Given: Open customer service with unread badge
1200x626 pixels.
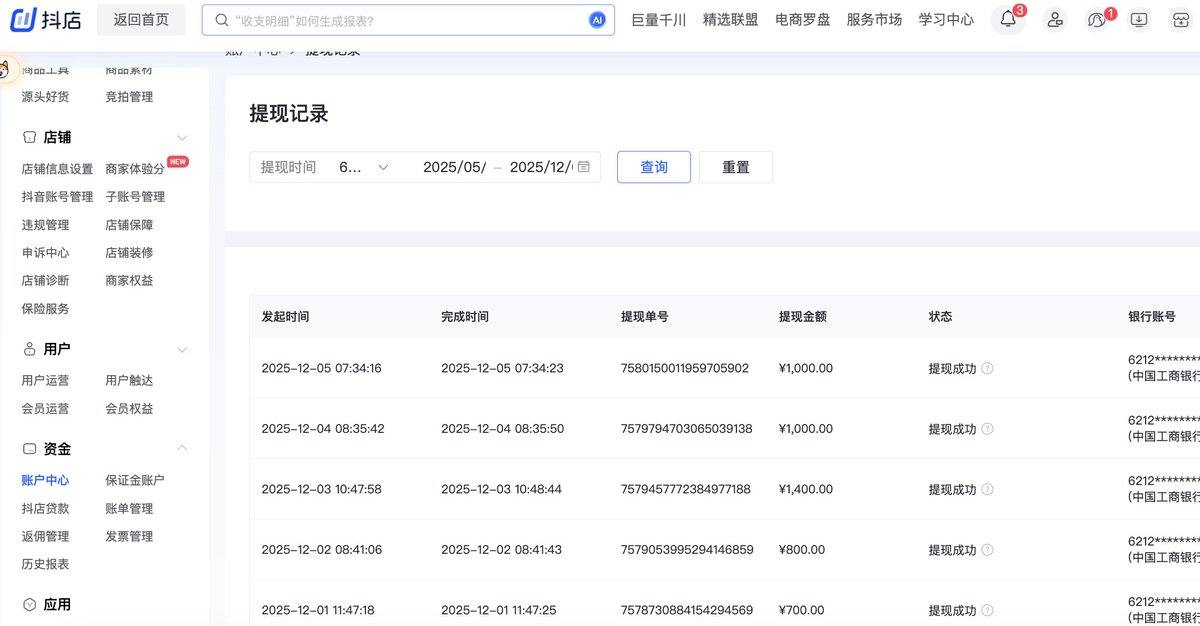Looking at the screenshot, I should (x=1097, y=19).
